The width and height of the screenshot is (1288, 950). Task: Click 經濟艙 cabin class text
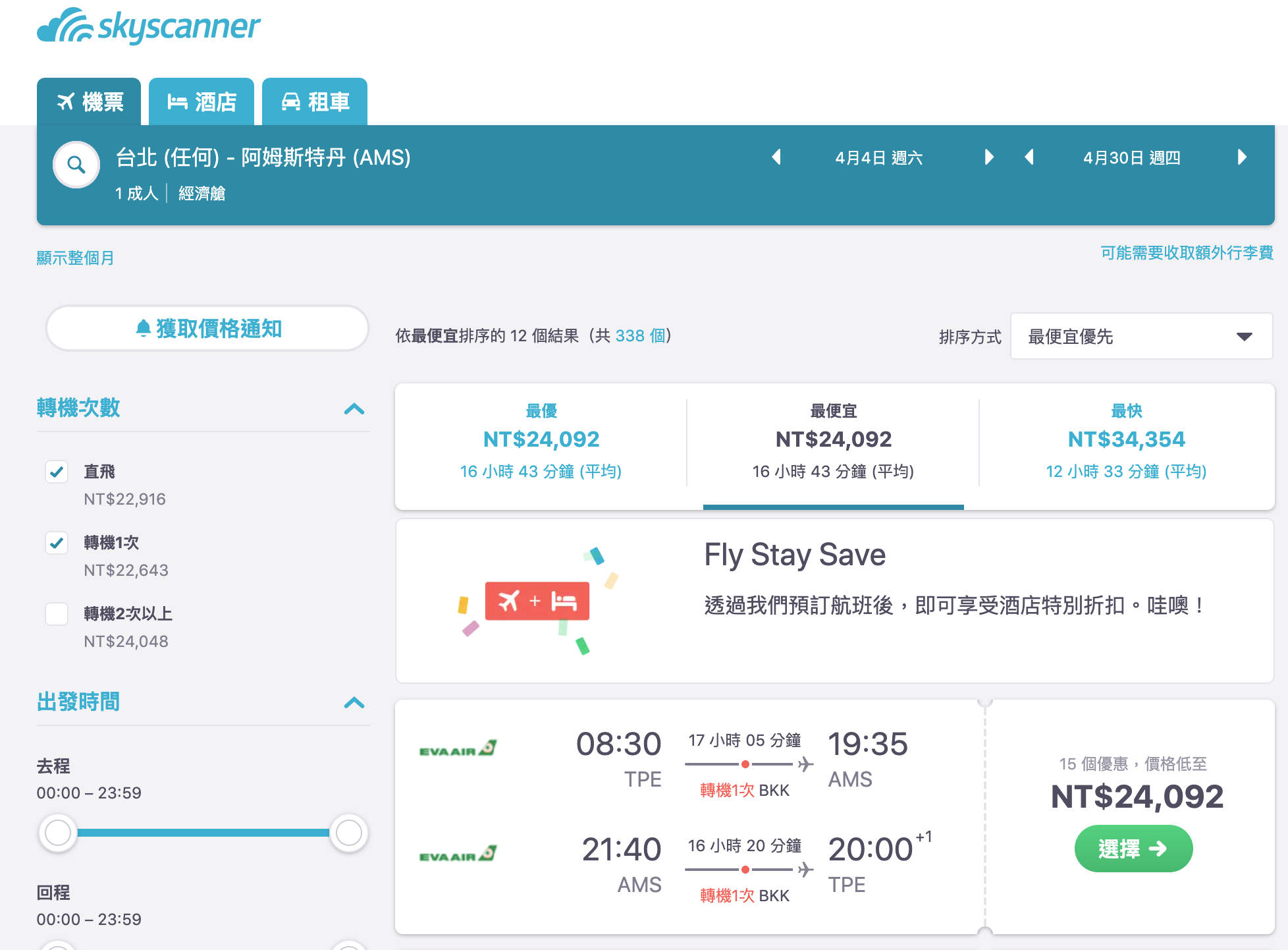tap(202, 194)
